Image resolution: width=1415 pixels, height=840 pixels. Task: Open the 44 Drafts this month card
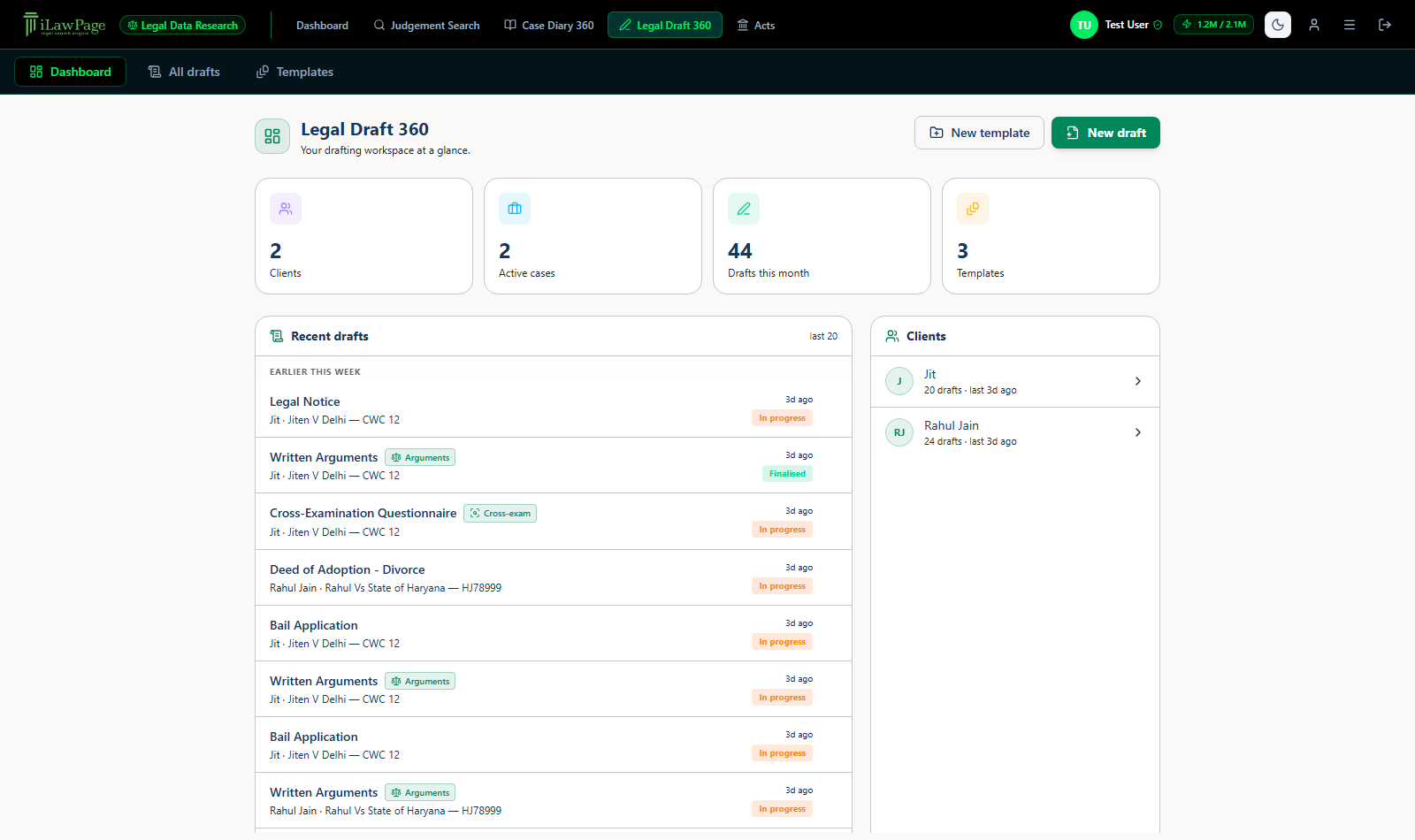(822, 236)
